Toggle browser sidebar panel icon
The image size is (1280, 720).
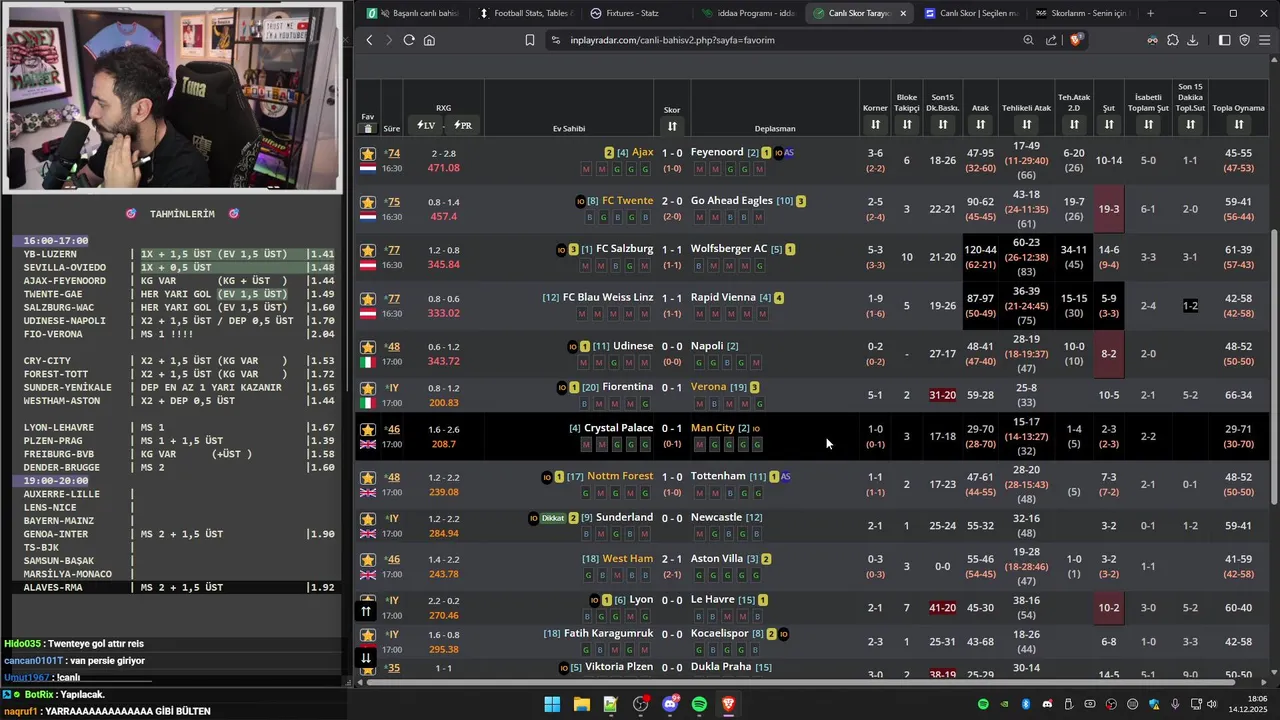tap(1224, 40)
